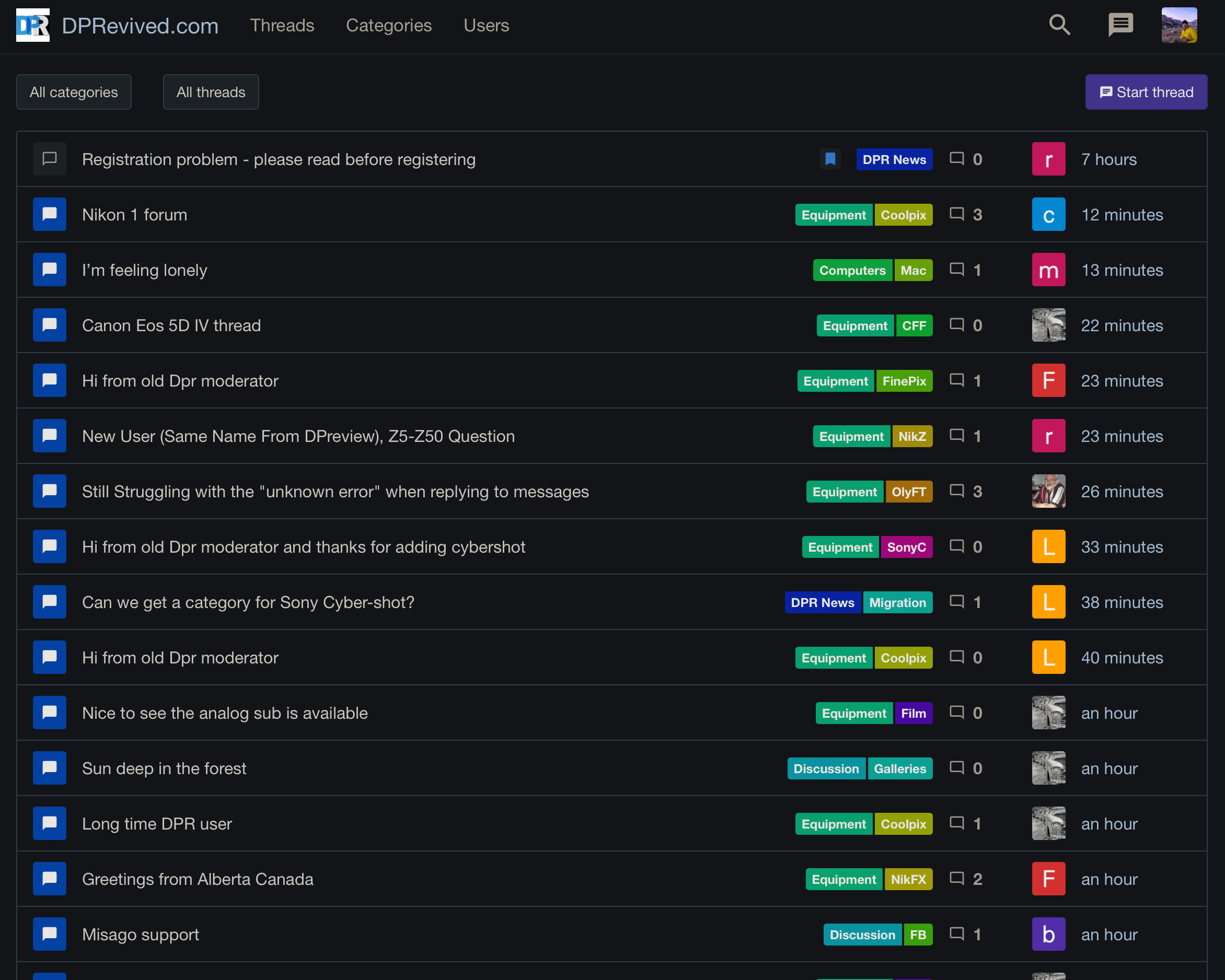The width and height of the screenshot is (1225, 980).
Task: Click unread icon for Misago support
Action: click(50, 934)
